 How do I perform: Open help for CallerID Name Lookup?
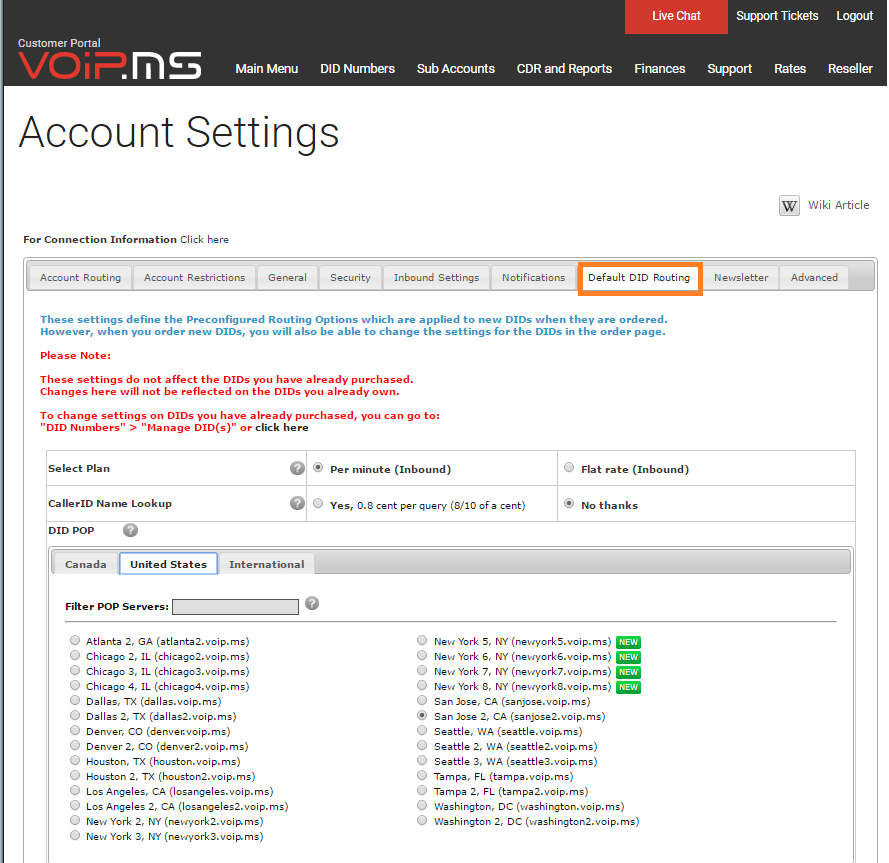coord(297,503)
